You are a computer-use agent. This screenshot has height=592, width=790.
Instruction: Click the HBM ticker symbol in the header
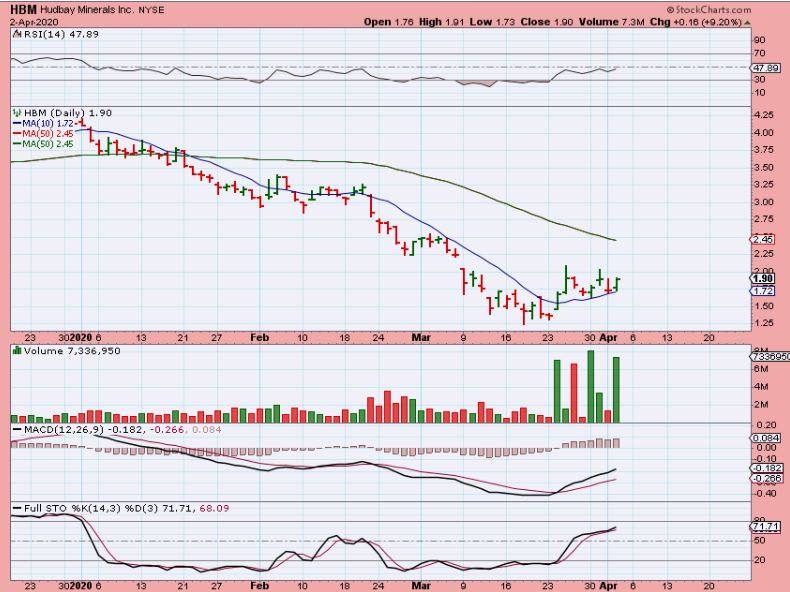[x=23, y=9]
